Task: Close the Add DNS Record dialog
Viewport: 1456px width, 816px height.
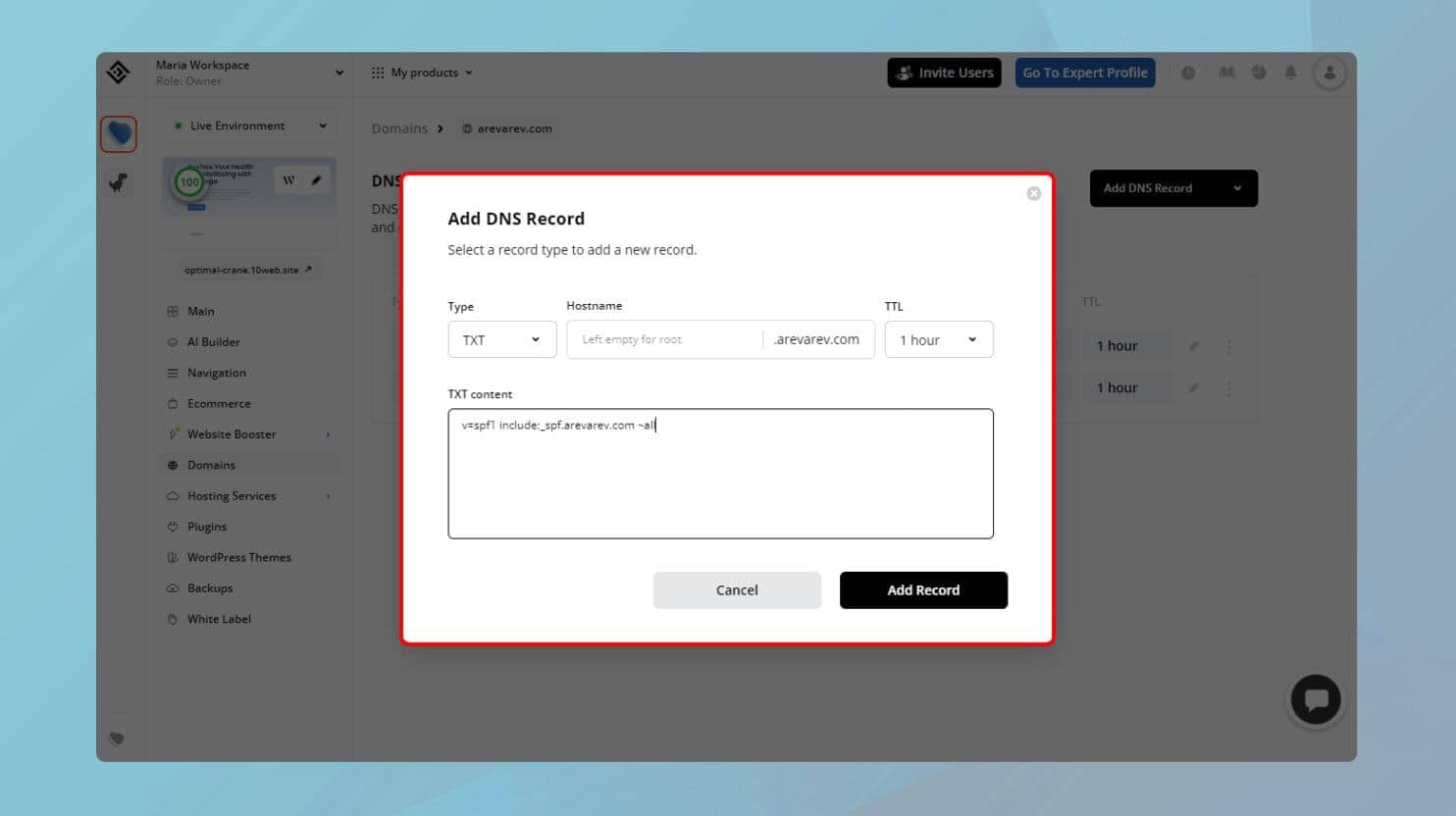Action: 1033,193
